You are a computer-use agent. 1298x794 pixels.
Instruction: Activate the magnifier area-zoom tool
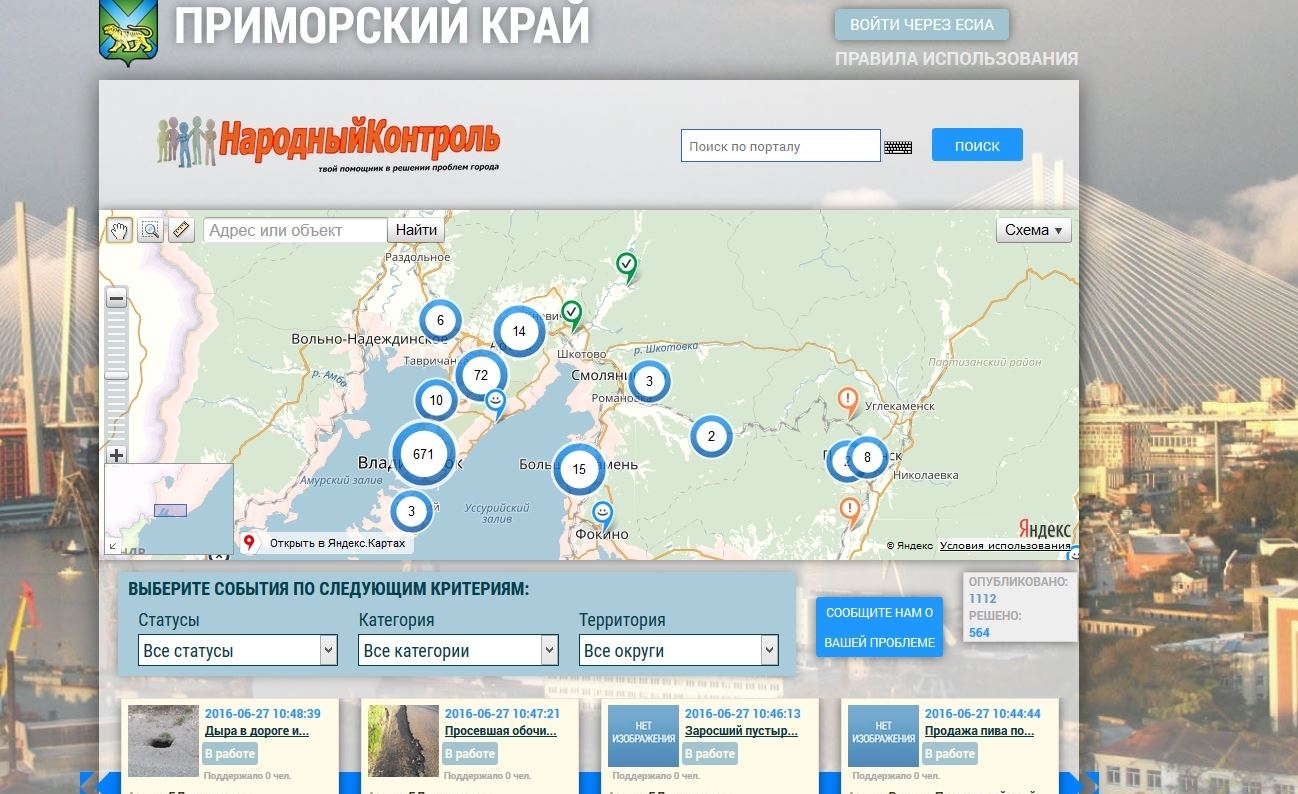150,231
